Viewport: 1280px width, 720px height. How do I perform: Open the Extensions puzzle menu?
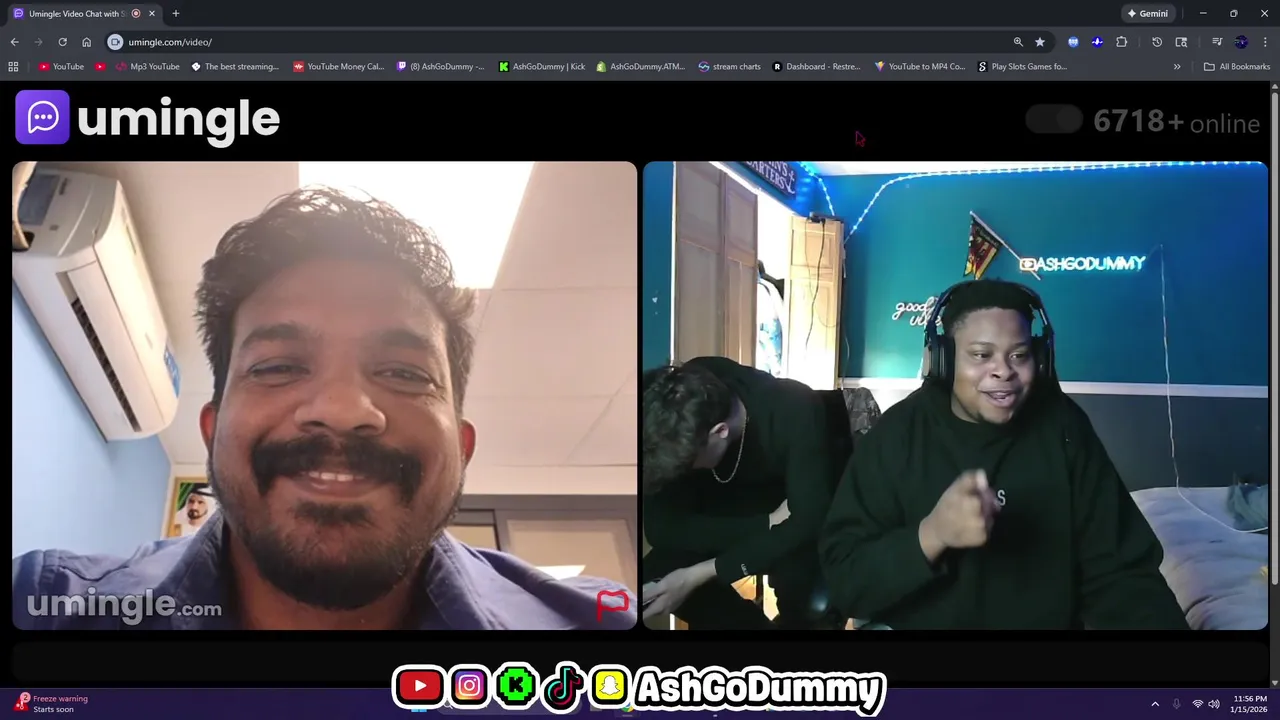1121,42
